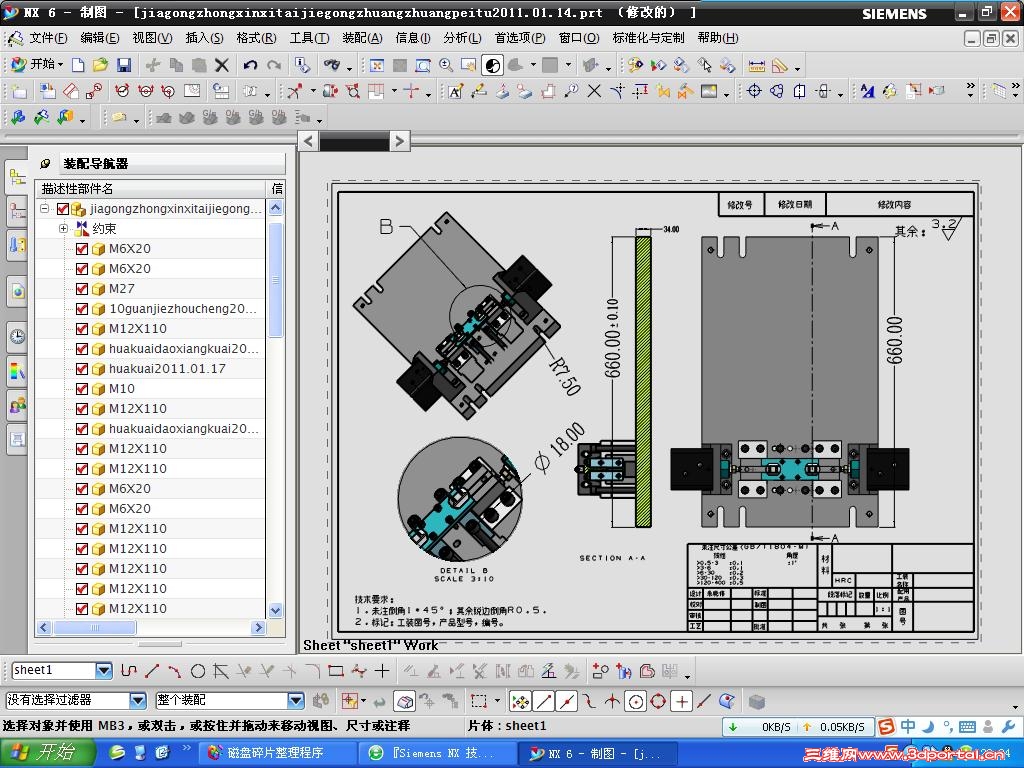Viewport: 1024px width, 768px height.
Task: Click the Save icon in toolbar
Action: coord(124,65)
